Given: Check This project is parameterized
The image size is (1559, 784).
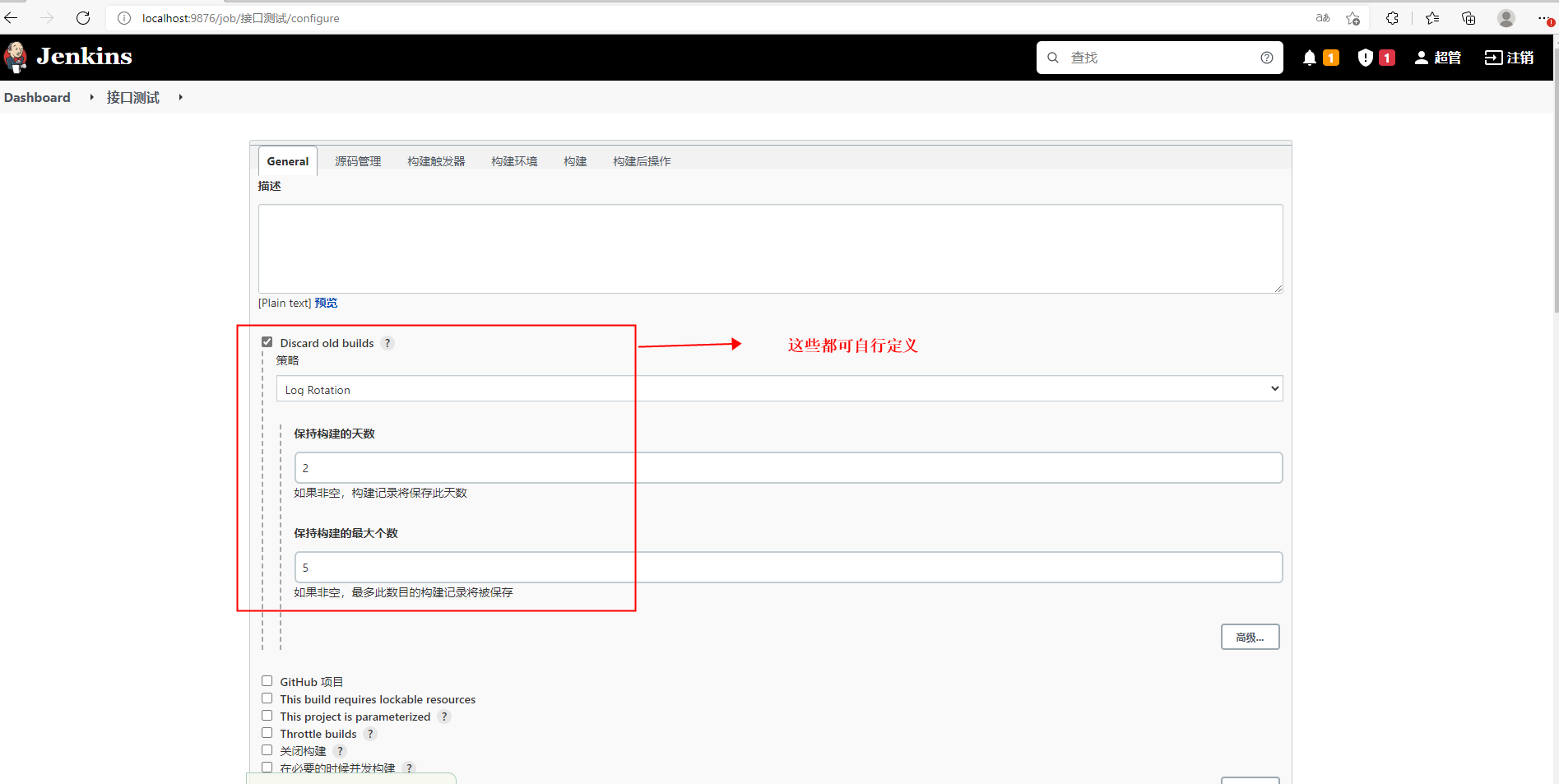Looking at the screenshot, I should pyautogui.click(x=267, y=716).
